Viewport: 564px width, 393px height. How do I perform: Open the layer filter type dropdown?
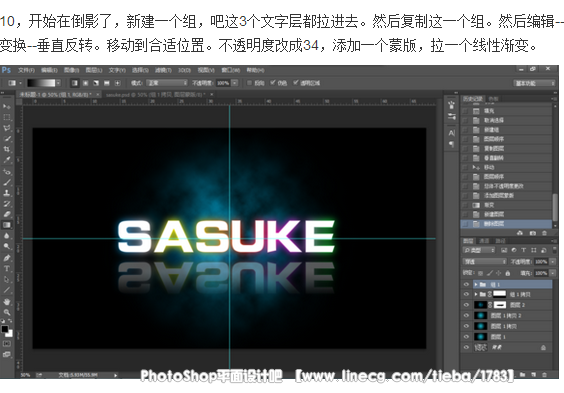click(479, 250)
